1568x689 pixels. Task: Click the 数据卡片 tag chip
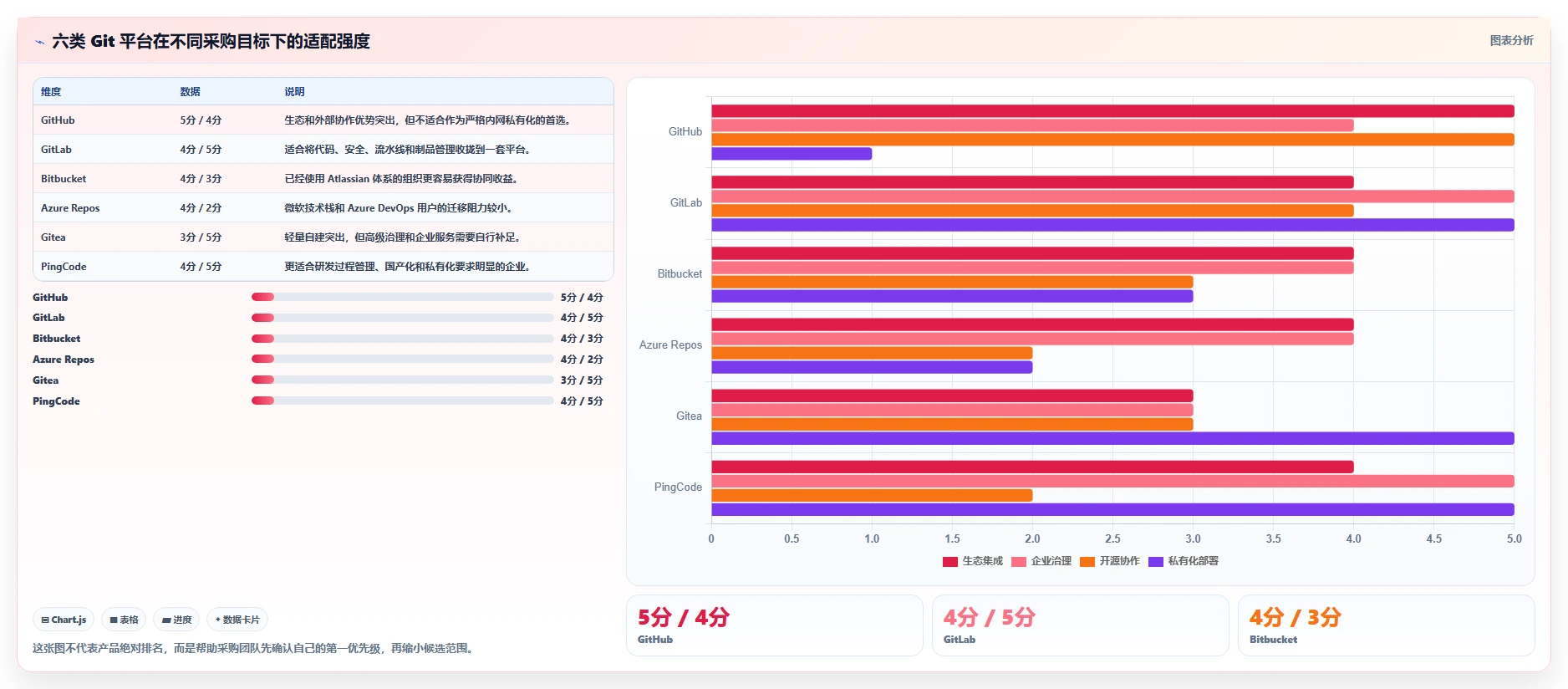click(237, 620)
